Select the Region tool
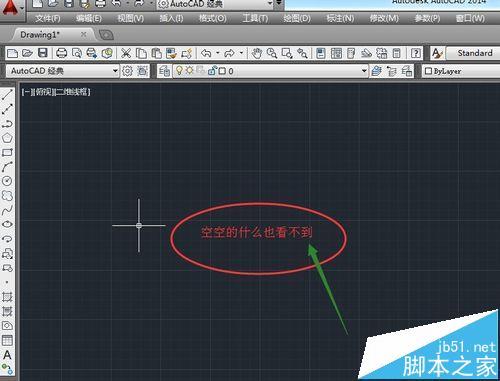 (x=7, y=326)
